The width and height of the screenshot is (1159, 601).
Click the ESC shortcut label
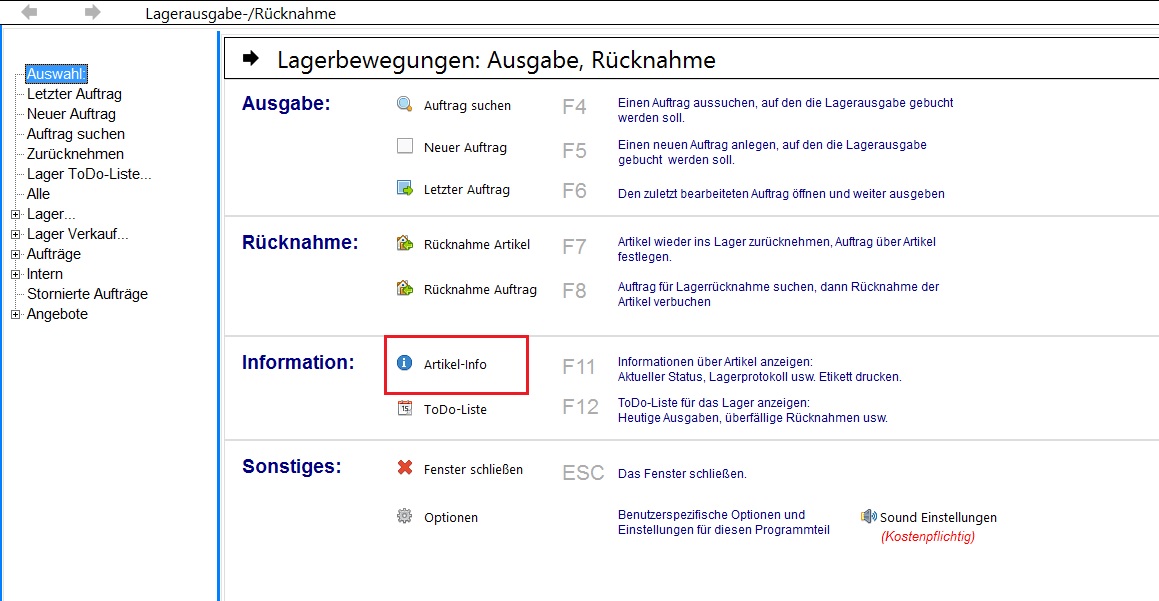pyautogui.click(x=583, y=472)
